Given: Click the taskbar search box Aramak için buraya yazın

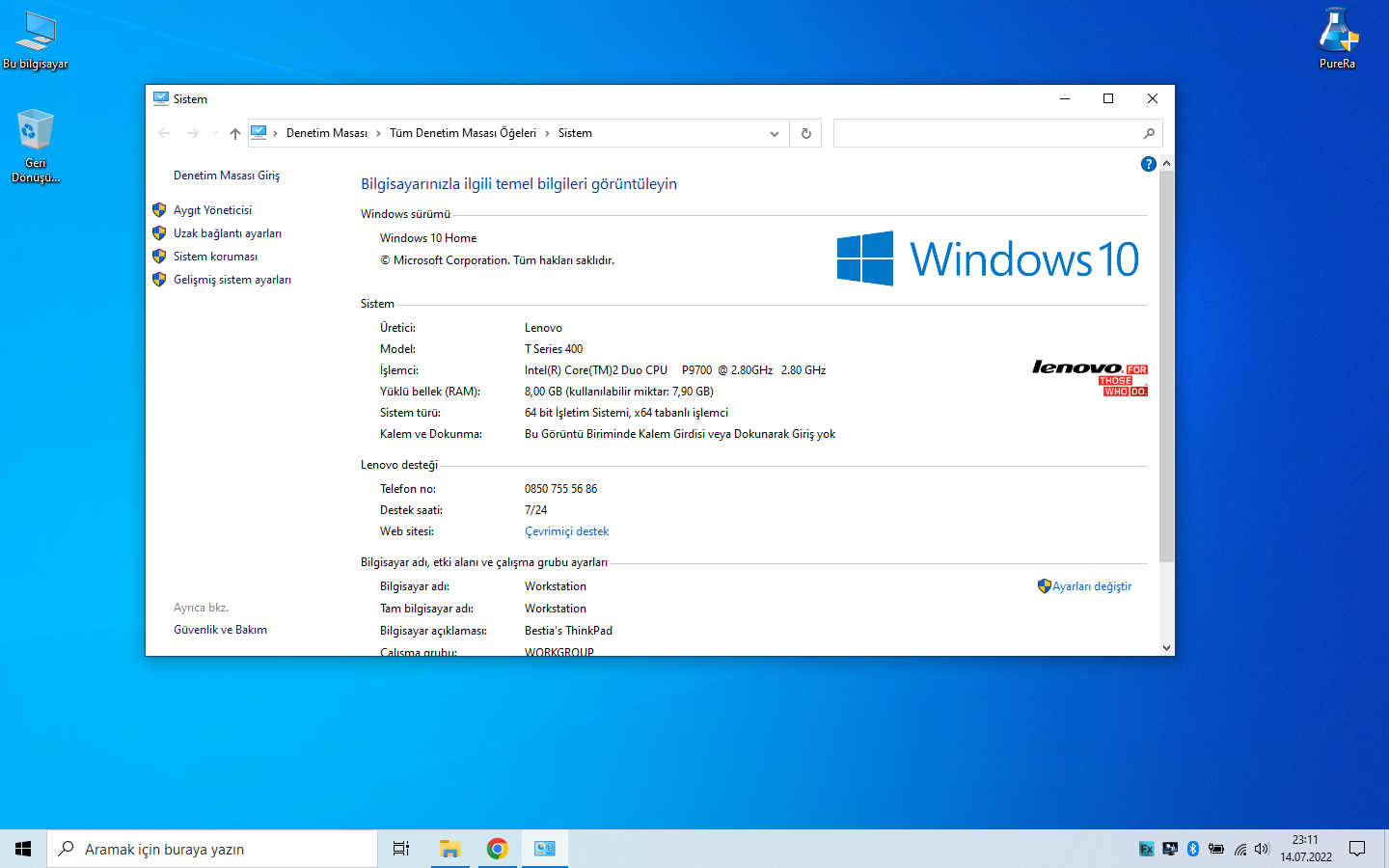Looking at the screenshot, I should (x=212, y=849).
